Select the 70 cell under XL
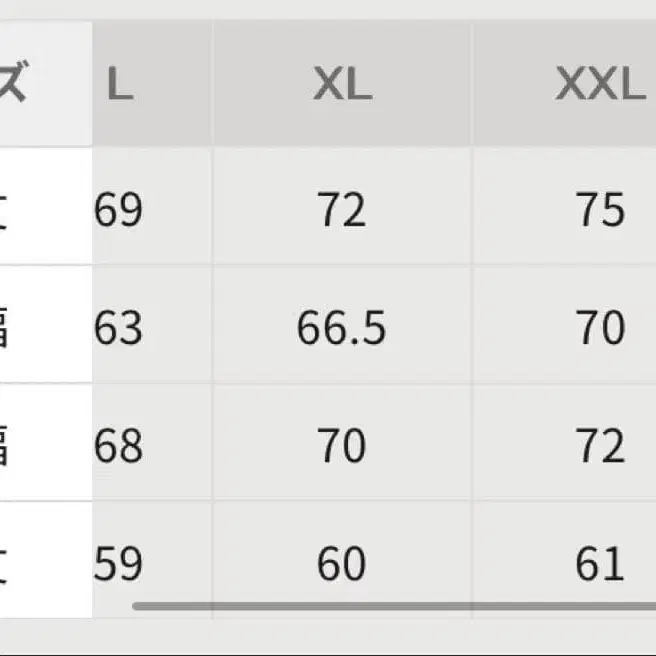The height and width of the screenshot is (656, 656). click(x=342, y=446)
